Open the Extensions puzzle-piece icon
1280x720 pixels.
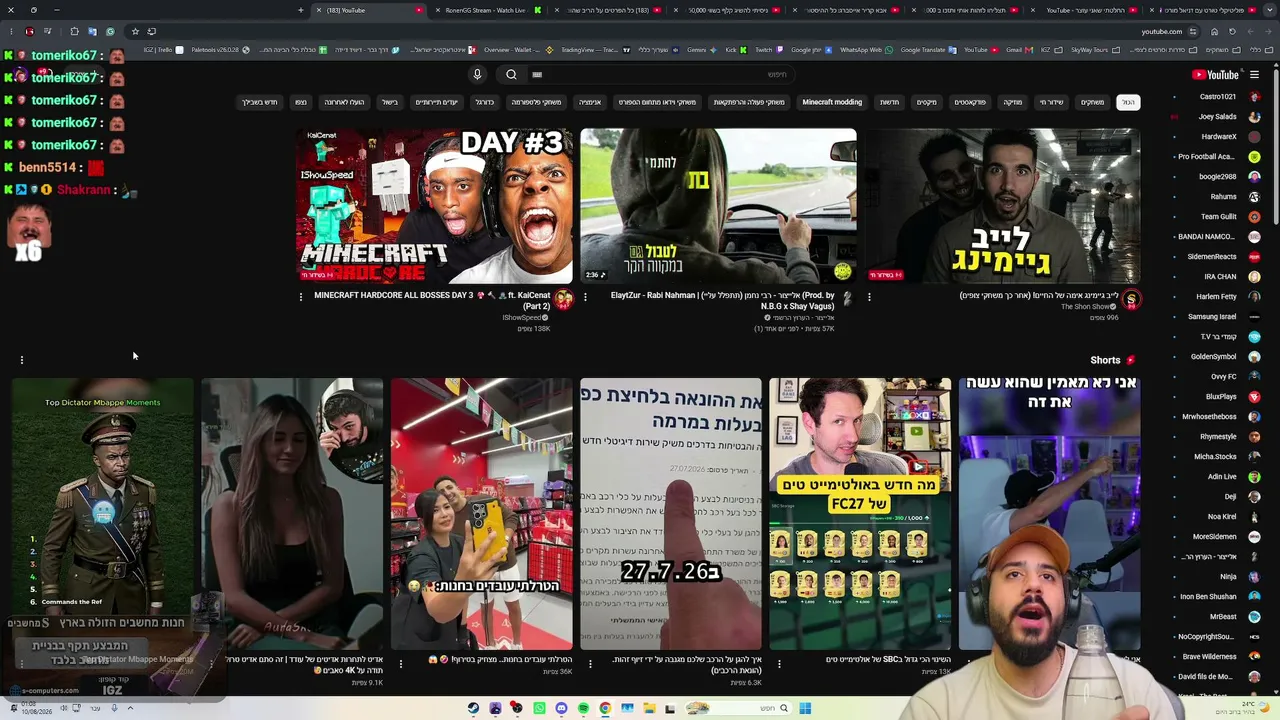click(74, 31)
